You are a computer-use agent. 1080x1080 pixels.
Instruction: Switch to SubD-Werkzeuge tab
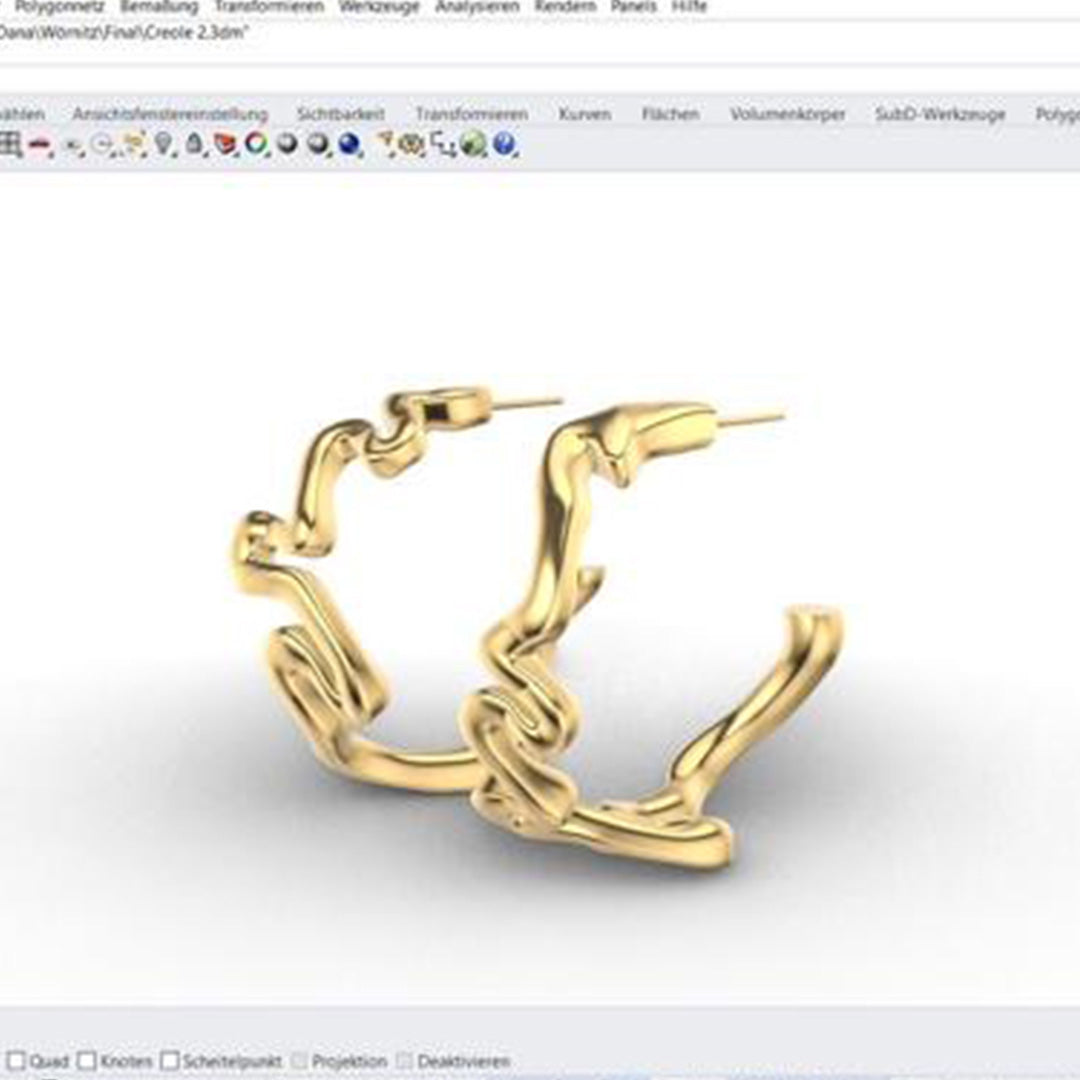(x=939, y=114)
